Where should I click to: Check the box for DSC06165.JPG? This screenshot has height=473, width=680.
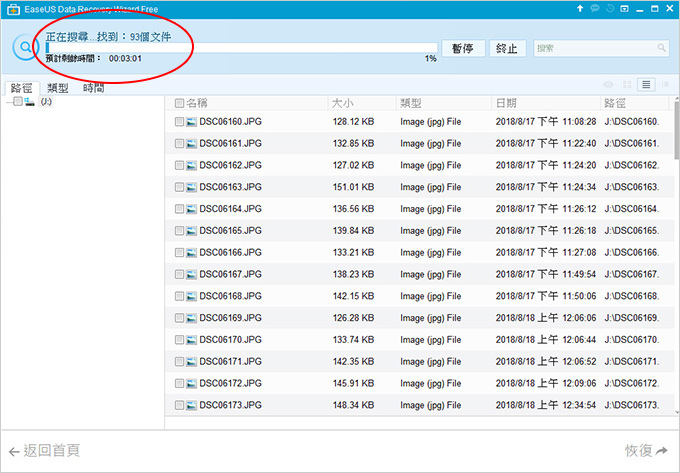pyautogui.click(x=179, y=231)
